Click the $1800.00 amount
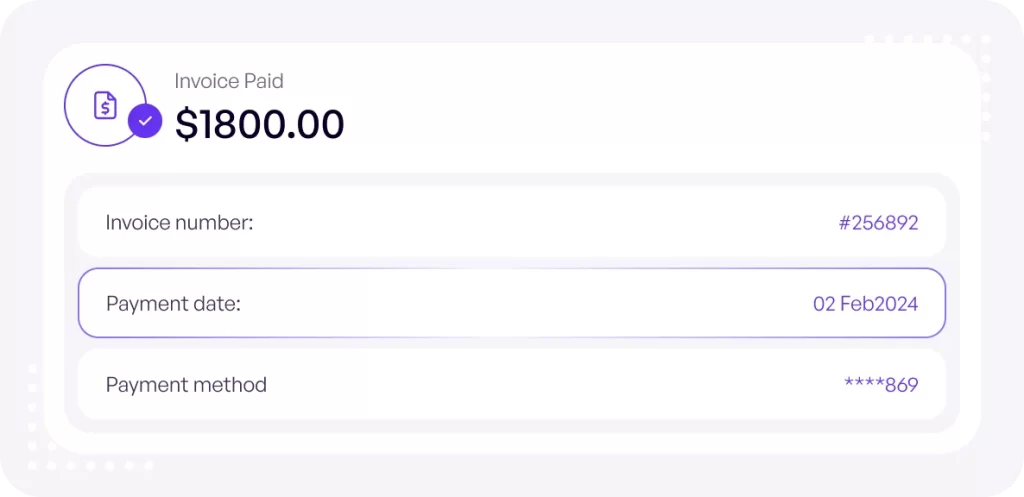1024x497 pixels. point(259,124)
